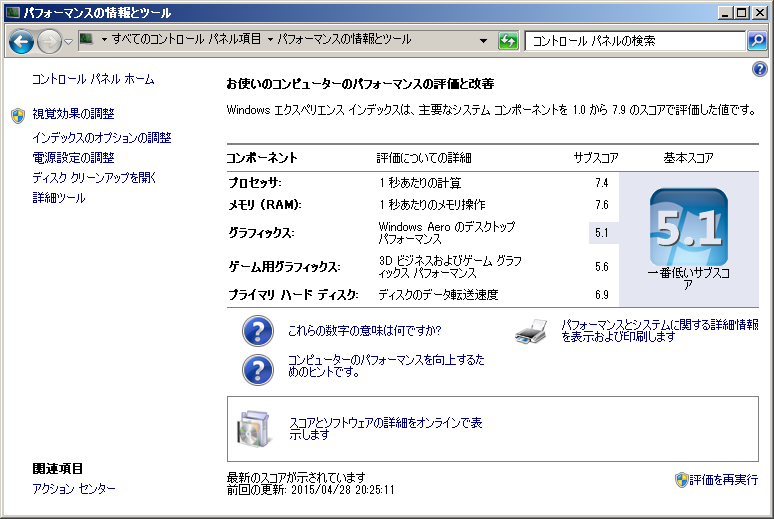Click ゲーム用グラフィックス subscore 5.6
This screenshot has width=774, height=519.
[x=601, y=267]
